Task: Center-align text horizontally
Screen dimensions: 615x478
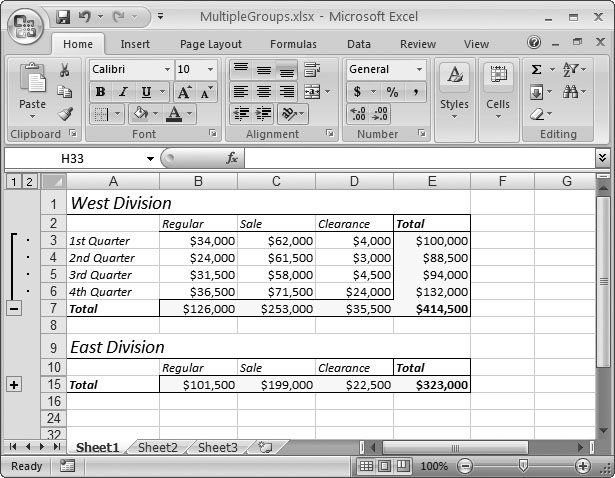Action: 263,92
